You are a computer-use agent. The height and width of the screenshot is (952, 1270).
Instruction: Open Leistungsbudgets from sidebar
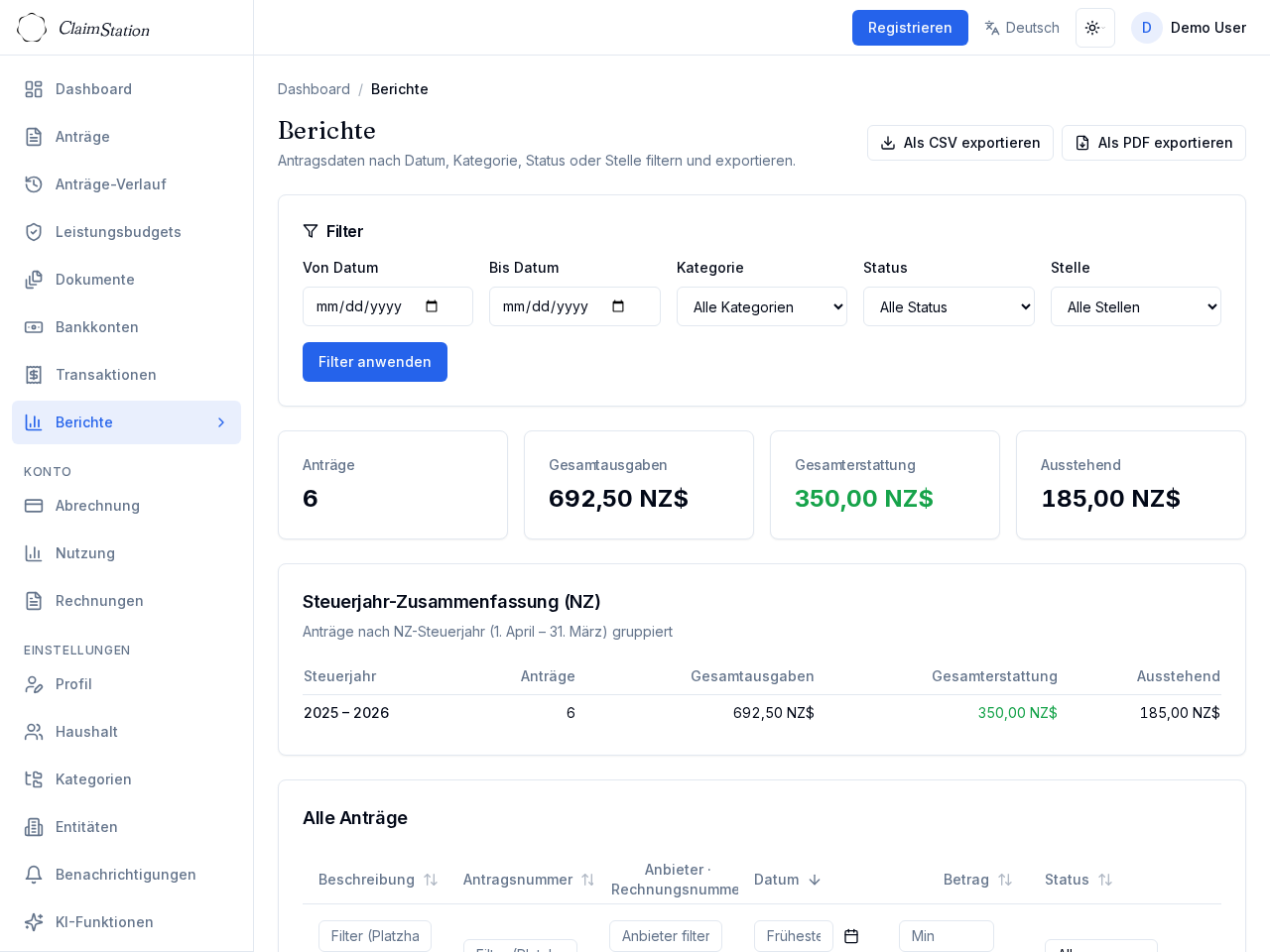[x=118, y=232]
